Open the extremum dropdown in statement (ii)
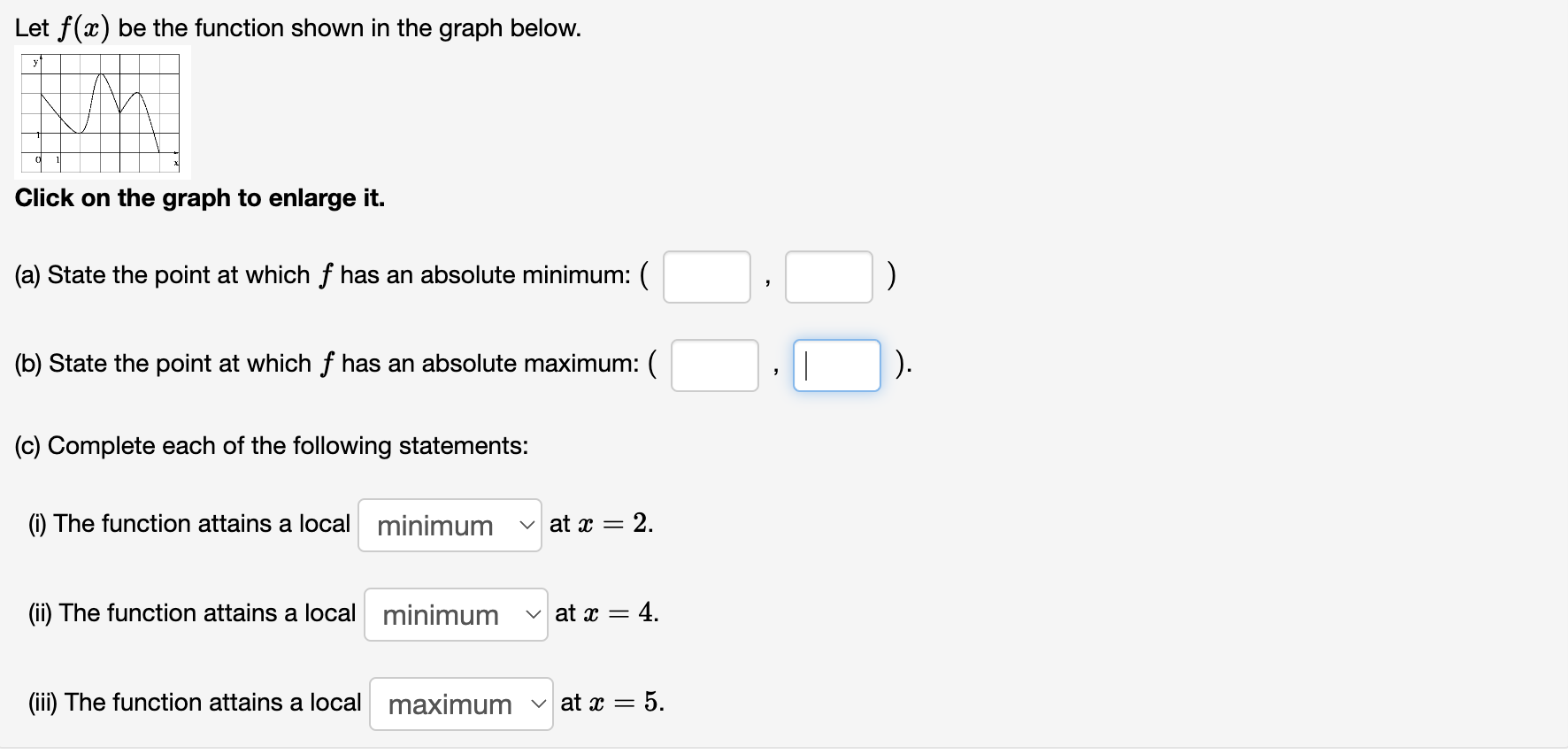The image size is (1568, 754). pyautogui.click(x=456, y=614)
